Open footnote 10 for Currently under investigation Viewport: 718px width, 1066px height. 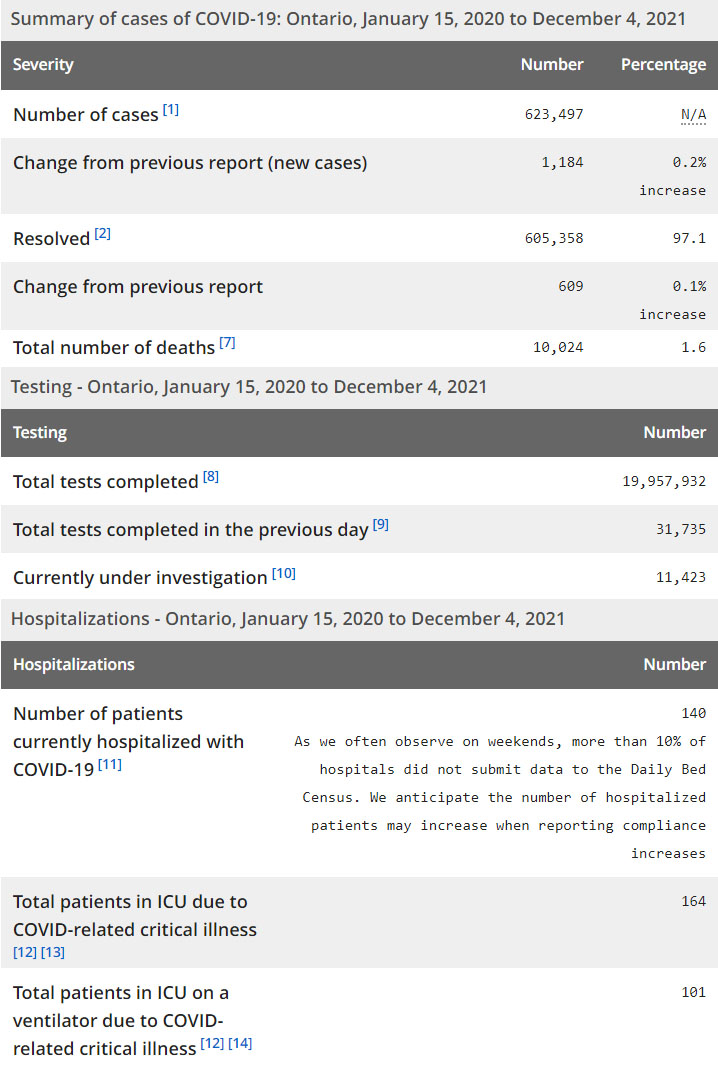click(x=284, y=574)
